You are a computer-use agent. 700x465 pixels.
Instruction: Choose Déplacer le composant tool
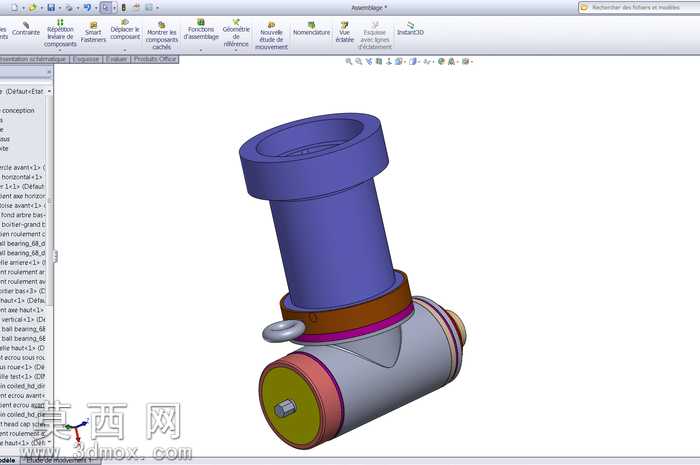(x=125, y=29)
